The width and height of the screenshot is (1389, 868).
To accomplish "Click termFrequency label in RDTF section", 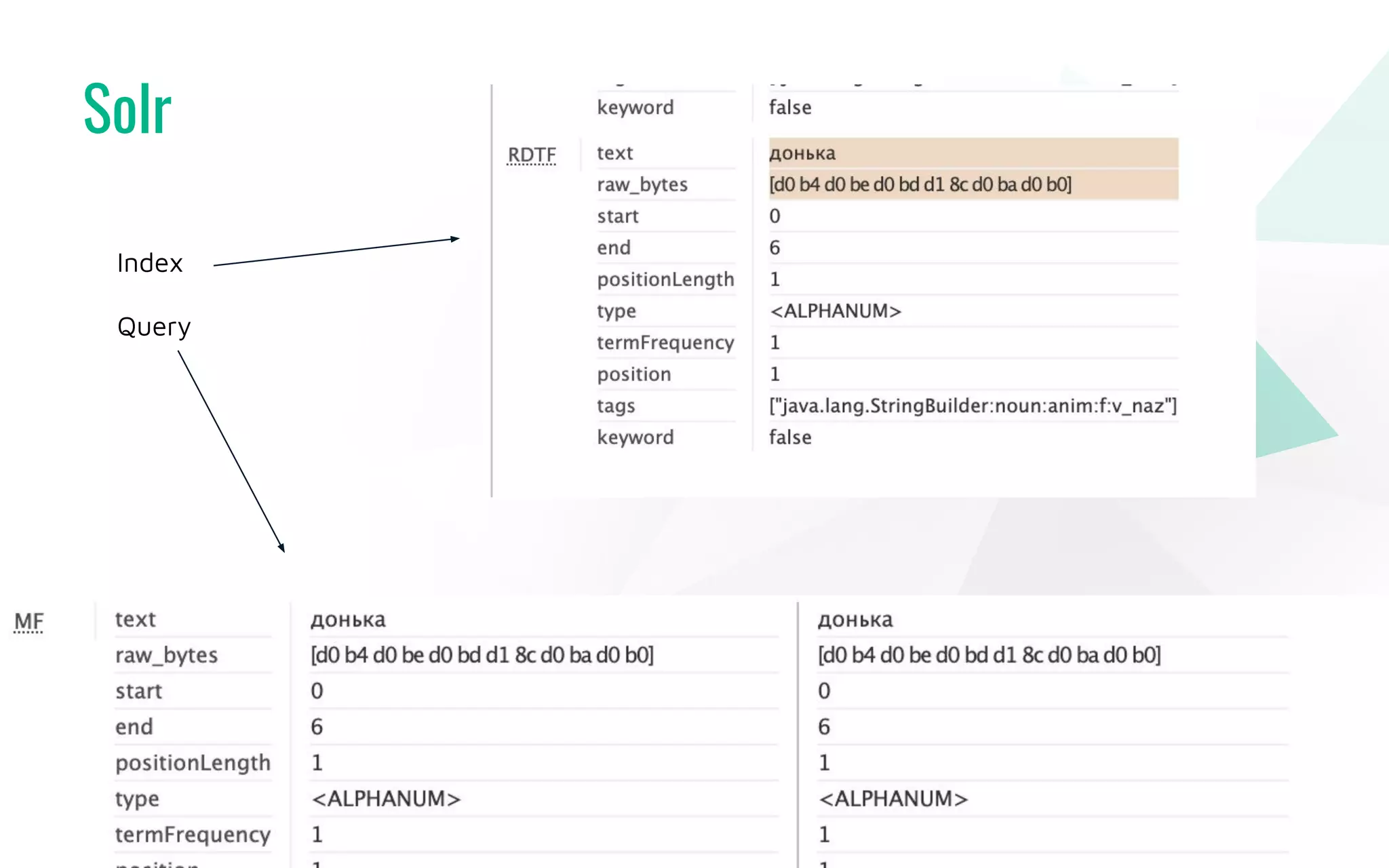I will pos(665,342).
